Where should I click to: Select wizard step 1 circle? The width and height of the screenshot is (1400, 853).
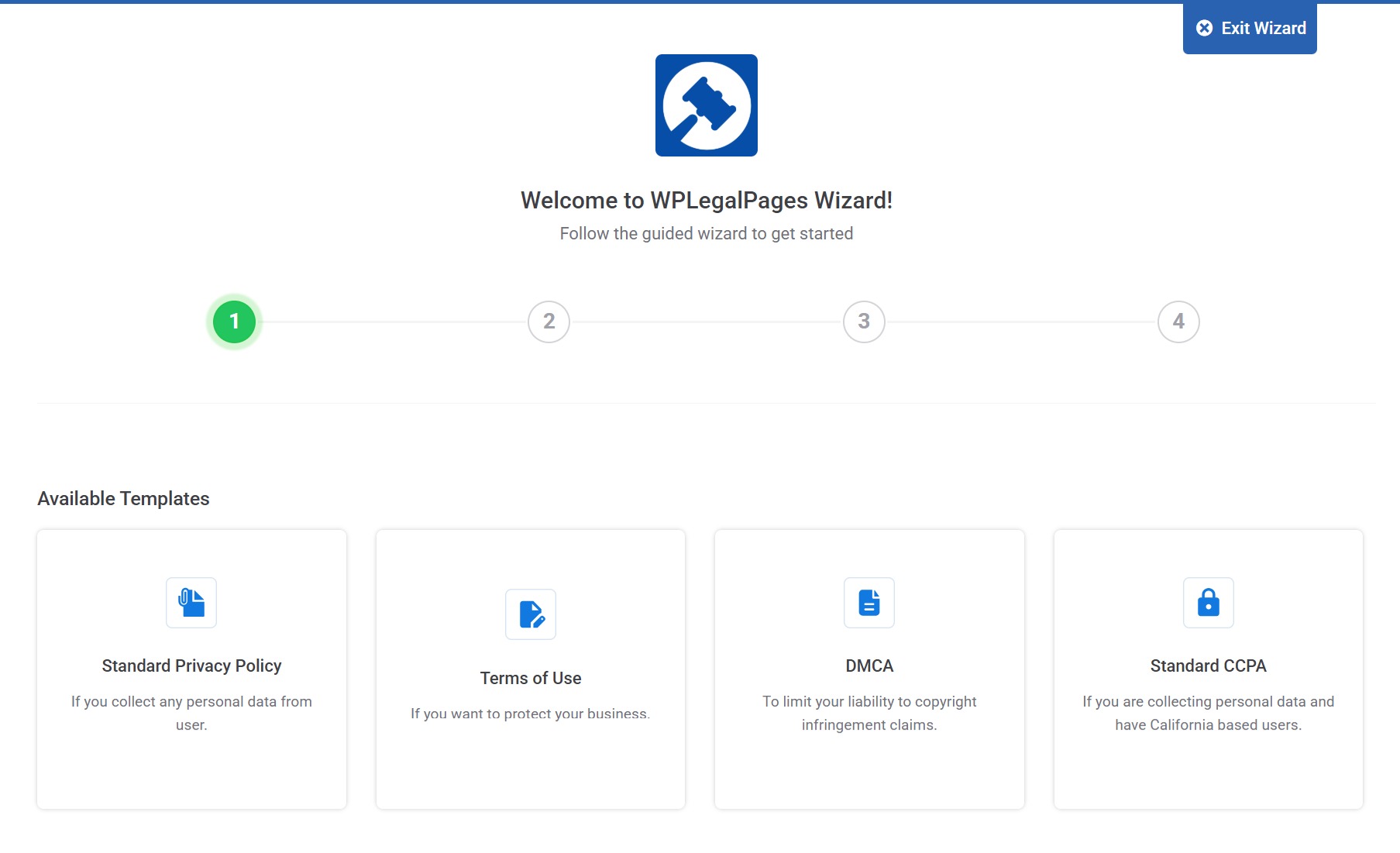[x=234, y=322]
